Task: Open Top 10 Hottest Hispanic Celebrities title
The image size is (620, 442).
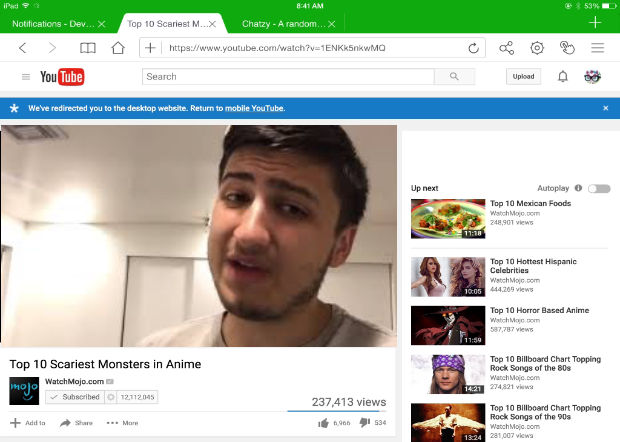Action: tap(533, 266)
